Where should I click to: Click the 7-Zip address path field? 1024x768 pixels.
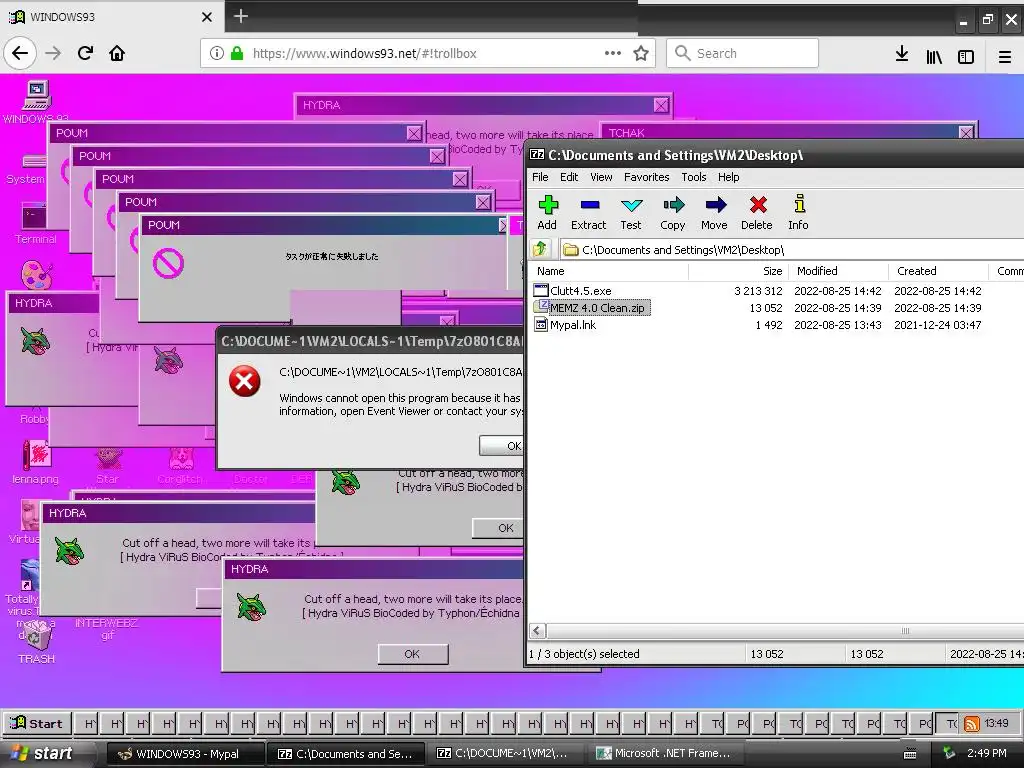[792, 249]
